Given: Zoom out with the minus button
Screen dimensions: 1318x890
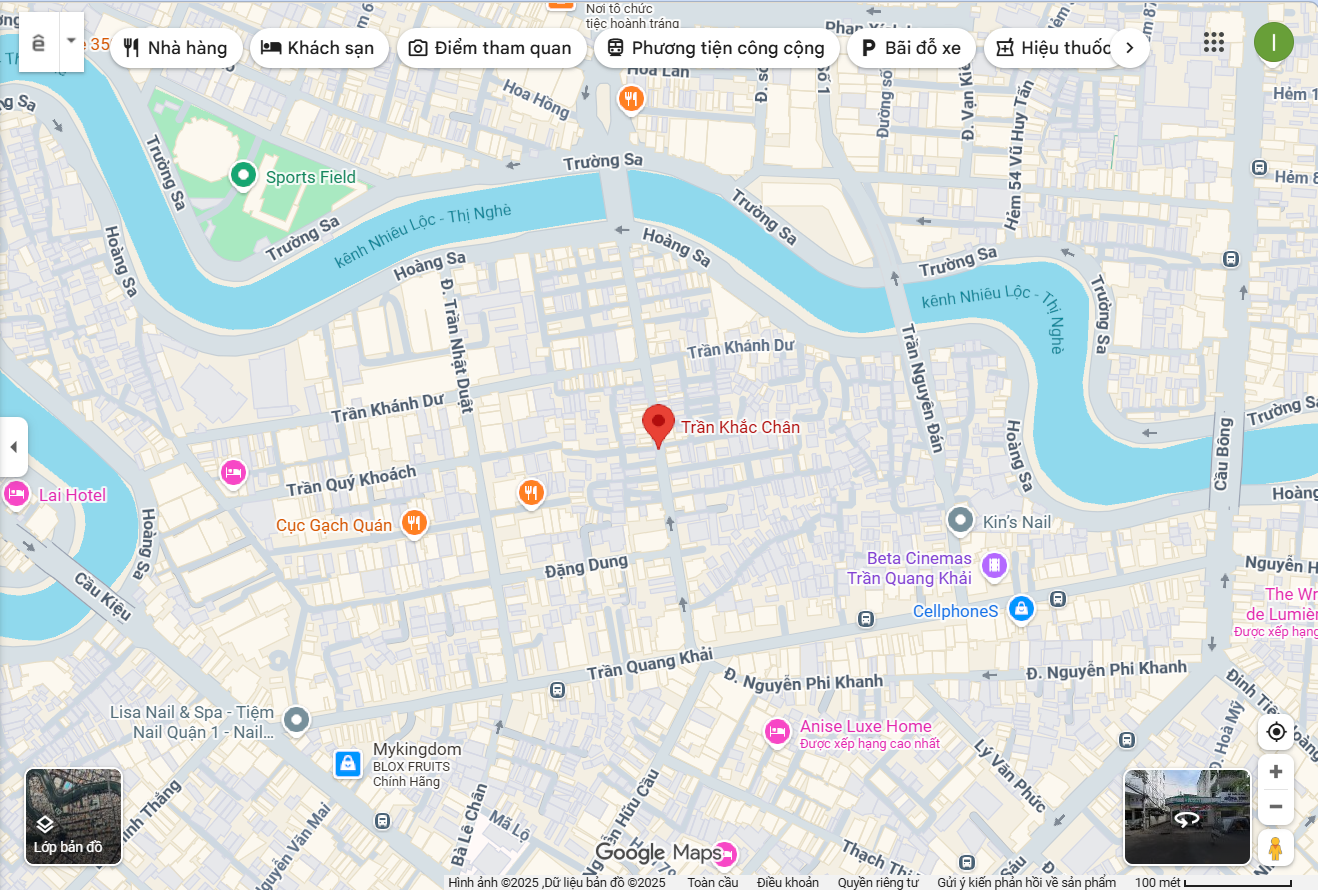Looking at the screenshot, I should point(1276,807).
